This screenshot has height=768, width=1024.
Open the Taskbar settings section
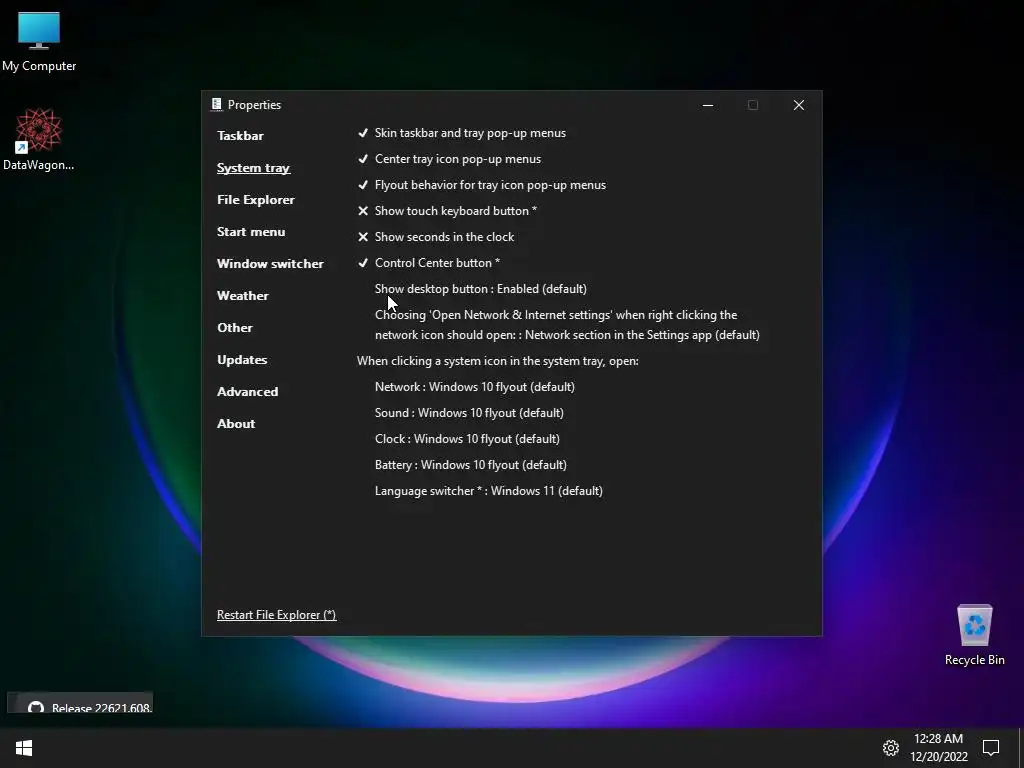click(240, 136)
